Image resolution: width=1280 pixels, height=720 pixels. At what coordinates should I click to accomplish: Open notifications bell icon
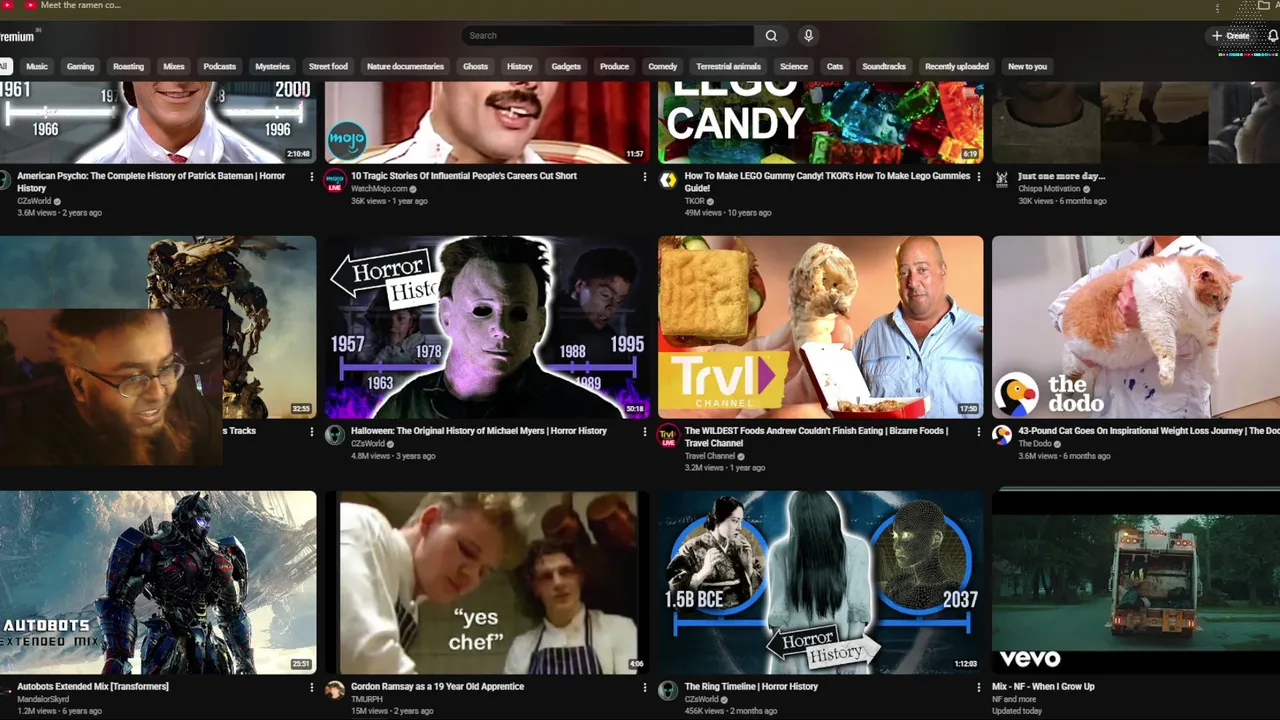[1272, 35]
